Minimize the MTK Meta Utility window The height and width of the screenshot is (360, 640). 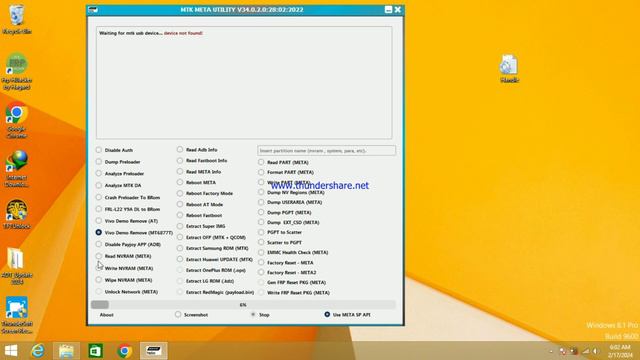[388, 10]
